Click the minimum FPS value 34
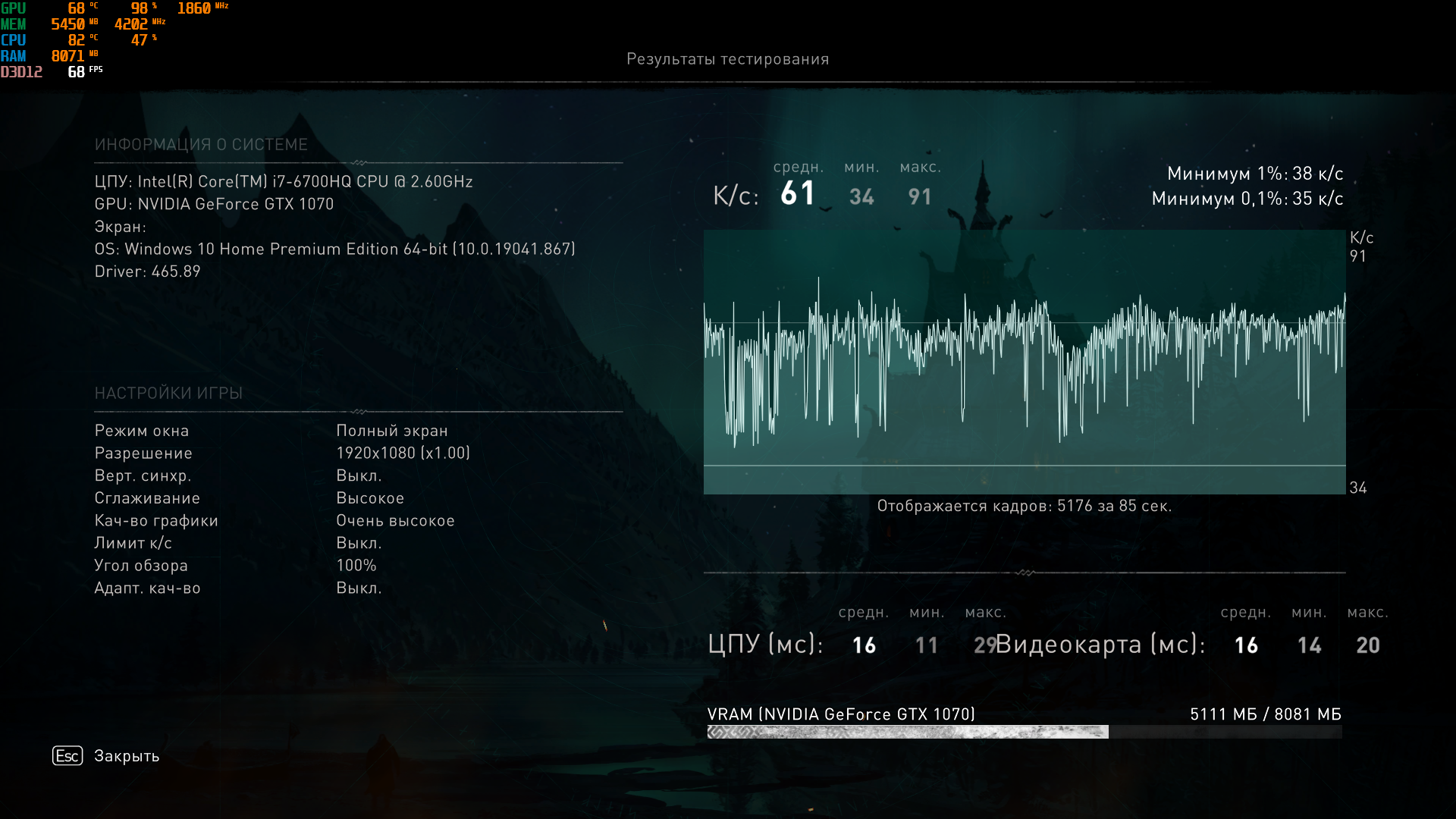The image size is (1456, 819). 861,197
